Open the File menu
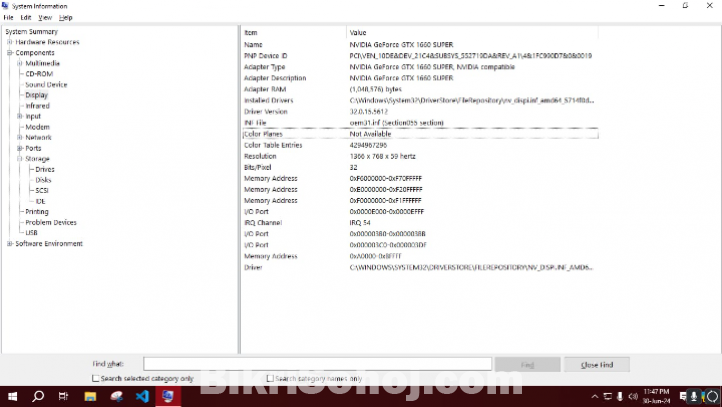The width and height of the screenshot is (722, 407). click(9, 17)
